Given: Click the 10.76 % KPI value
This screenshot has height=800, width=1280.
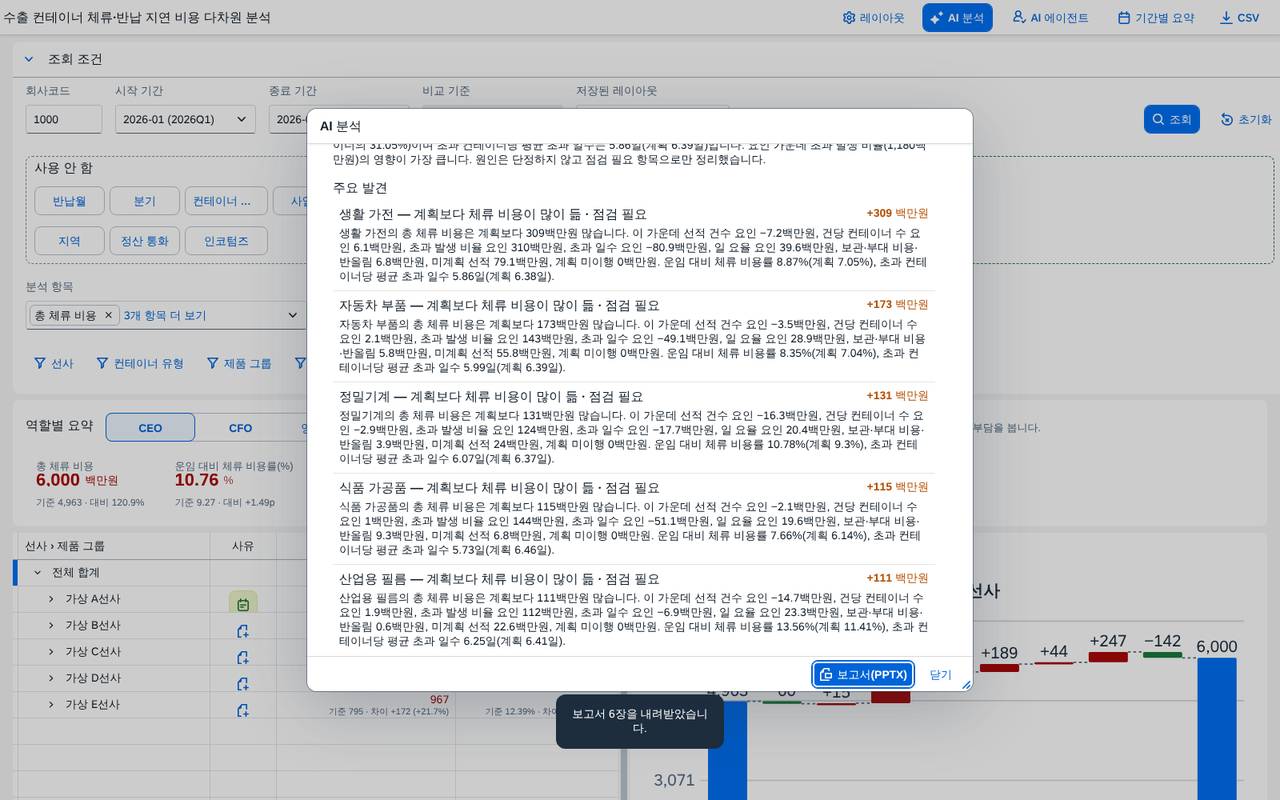Looking at the screenshot, I should tap(204, 480).
